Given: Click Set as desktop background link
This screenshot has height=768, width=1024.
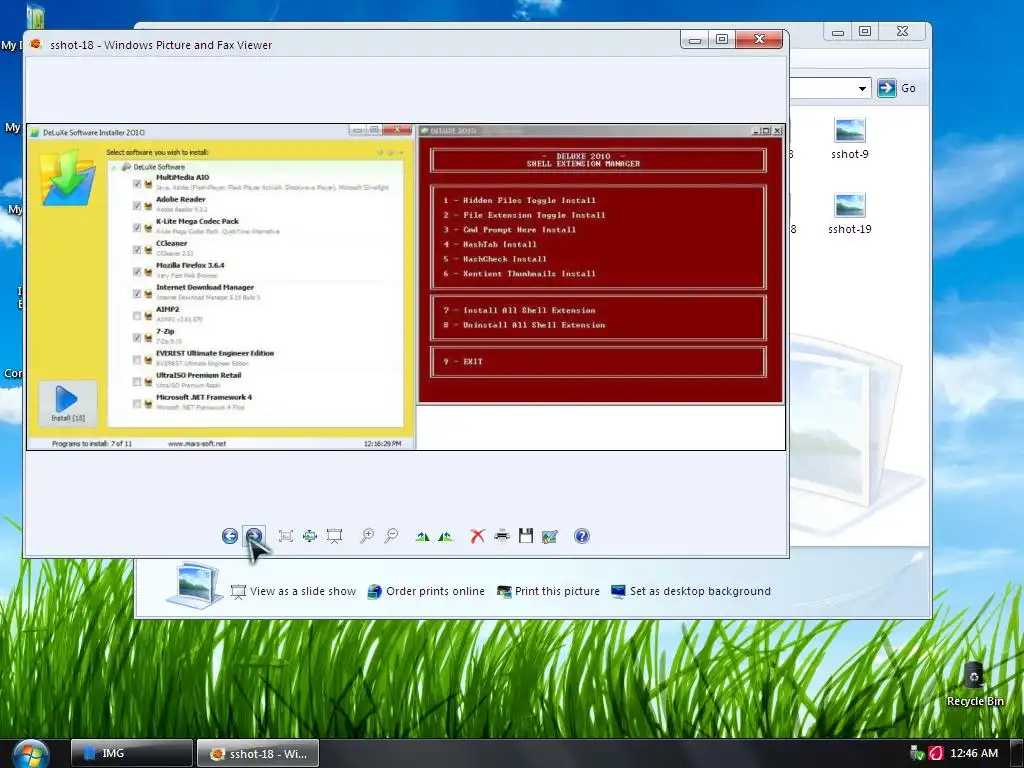Looking at the screenshot, I should 691,591.
